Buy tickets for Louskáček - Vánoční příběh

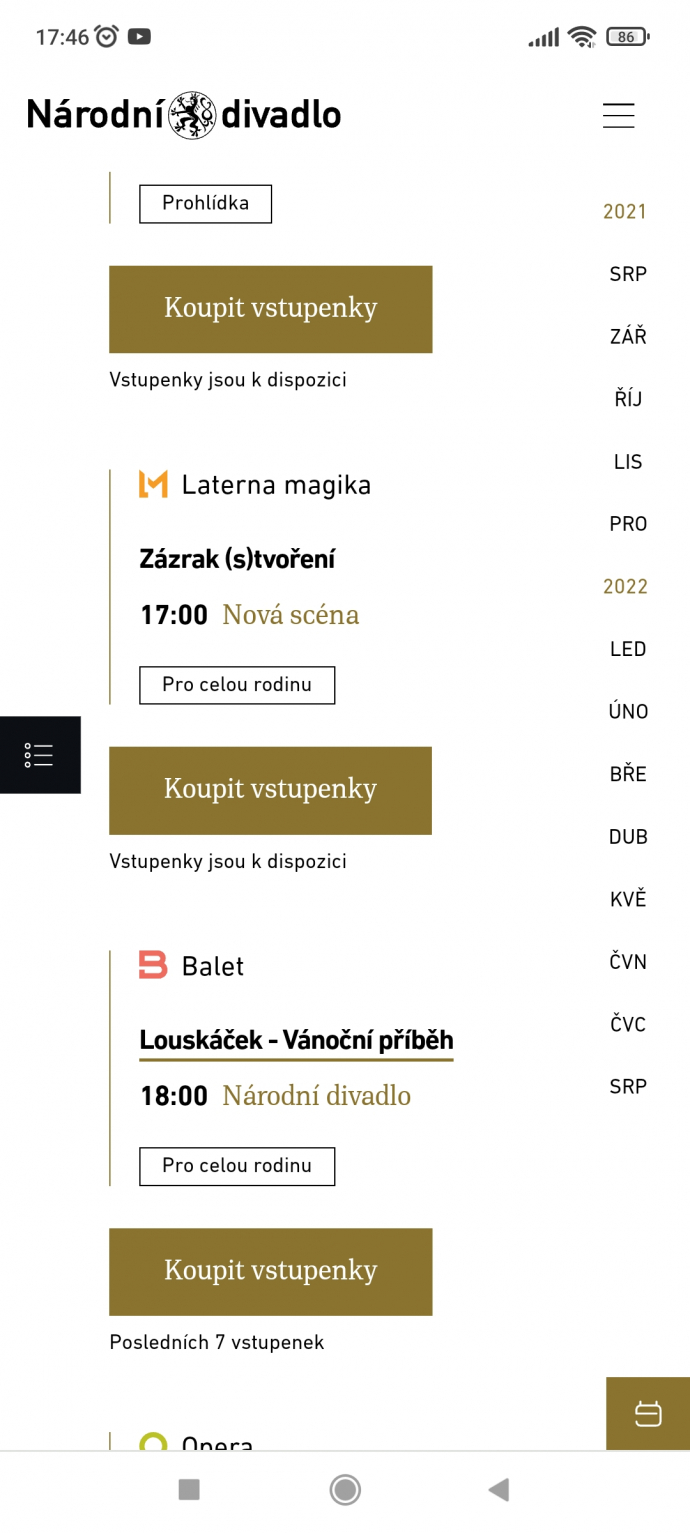270,1271
